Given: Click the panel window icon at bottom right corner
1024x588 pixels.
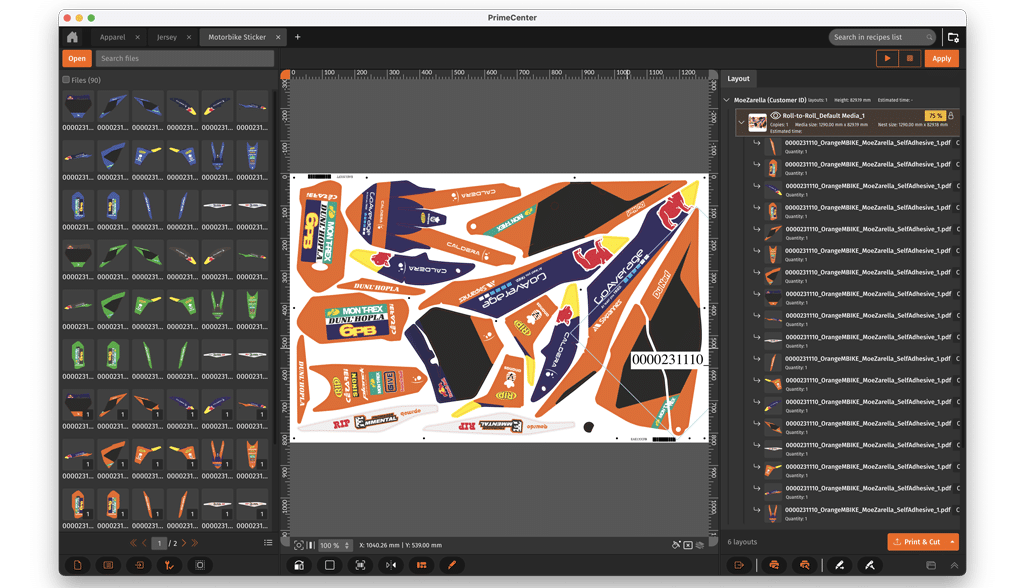Looking at the screenshot, I should click(931, 565).
